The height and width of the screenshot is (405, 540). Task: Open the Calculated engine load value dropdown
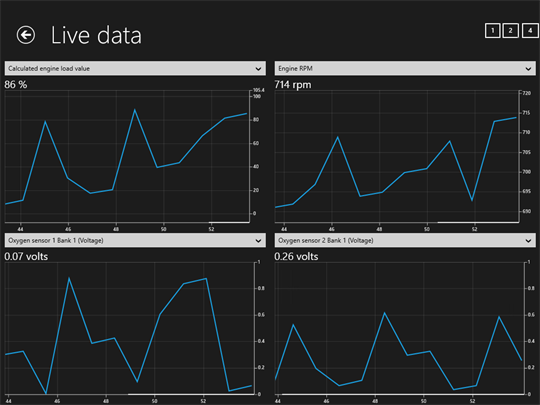(135, 69)
